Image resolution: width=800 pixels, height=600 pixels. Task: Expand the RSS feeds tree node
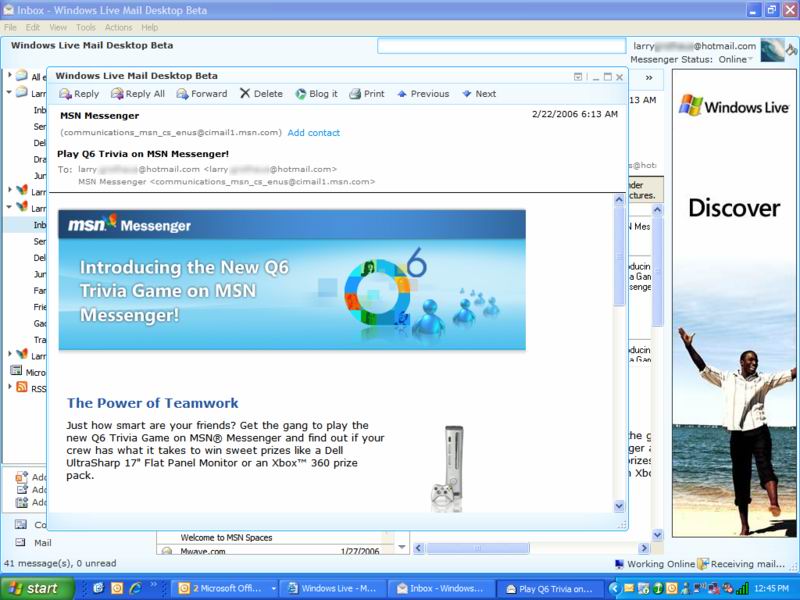[x=9, y=387]
